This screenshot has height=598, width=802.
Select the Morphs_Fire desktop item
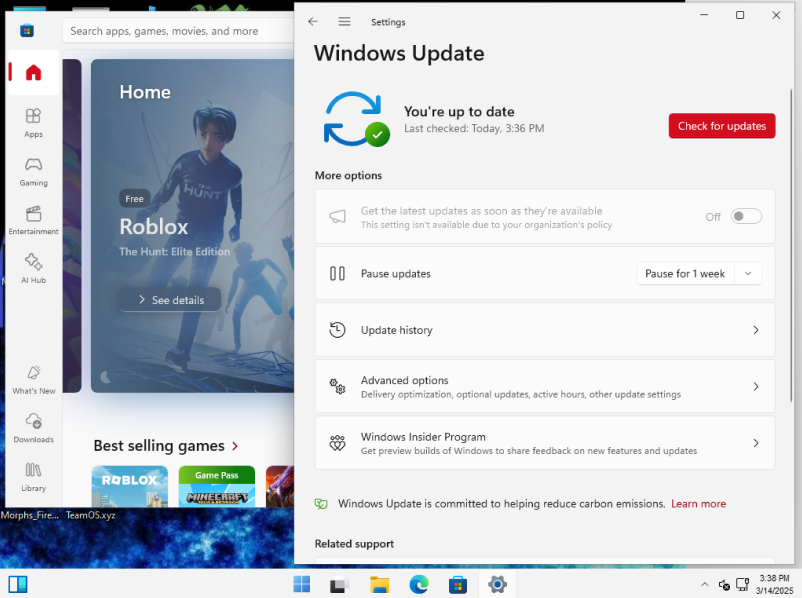click(x=30, y=515)
